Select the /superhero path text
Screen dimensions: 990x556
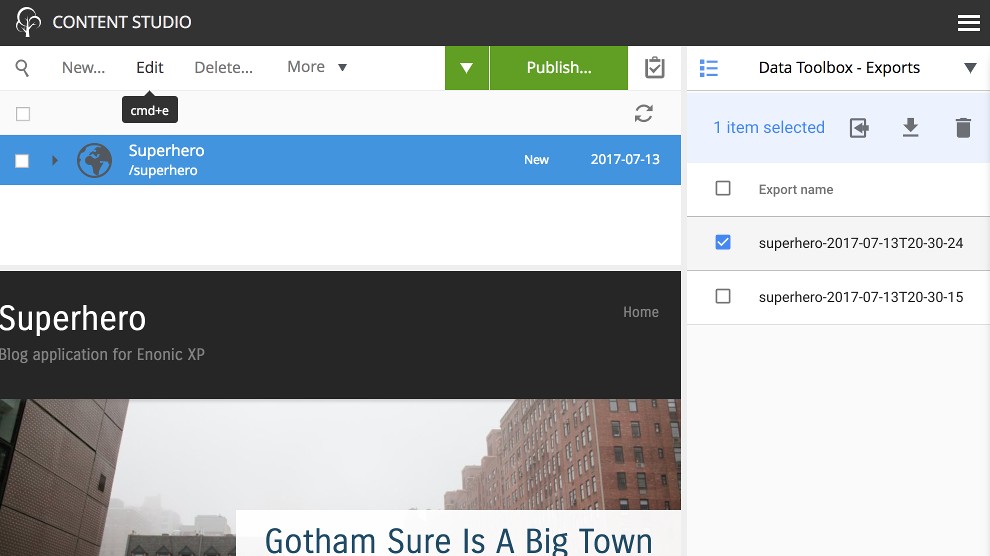163,170
